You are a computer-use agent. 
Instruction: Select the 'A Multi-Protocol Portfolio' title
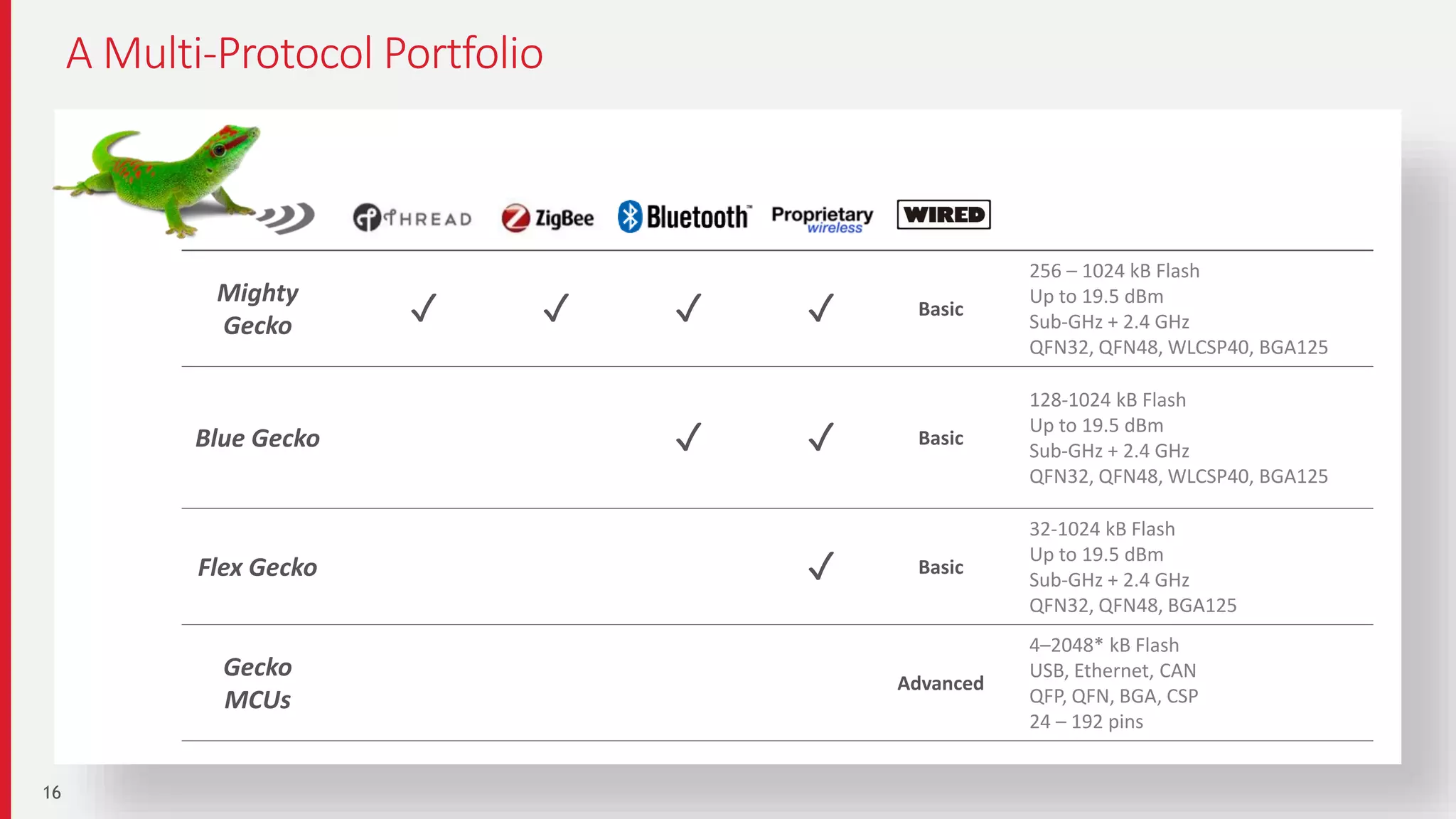[305, 53]
